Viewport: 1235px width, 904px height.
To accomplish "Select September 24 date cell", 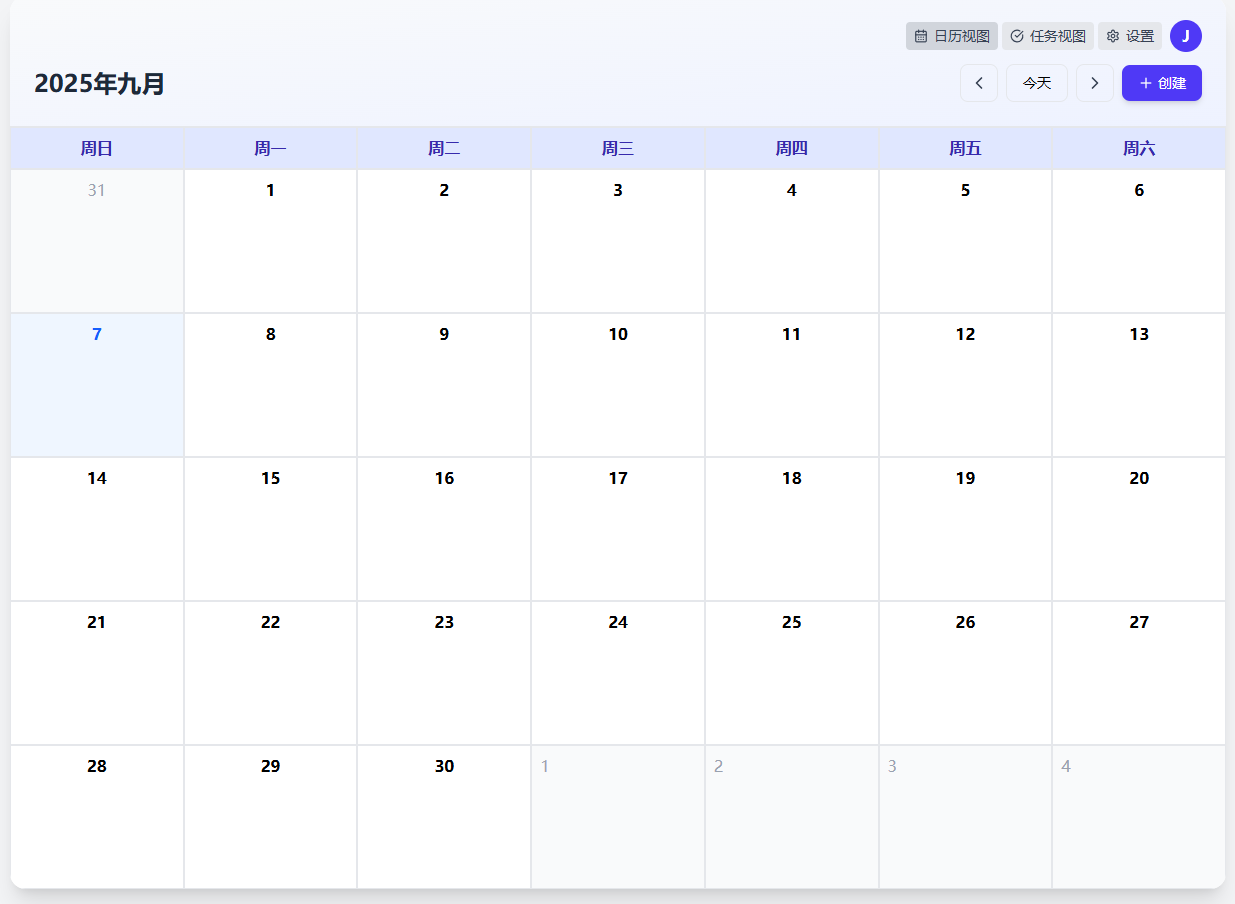I will [x=618, y=672].
